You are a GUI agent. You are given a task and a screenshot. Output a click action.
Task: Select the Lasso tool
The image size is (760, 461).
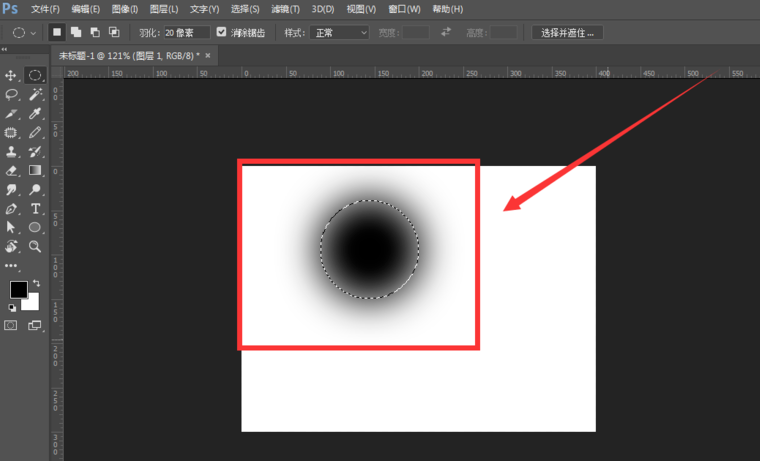click(x=11, y=94)
